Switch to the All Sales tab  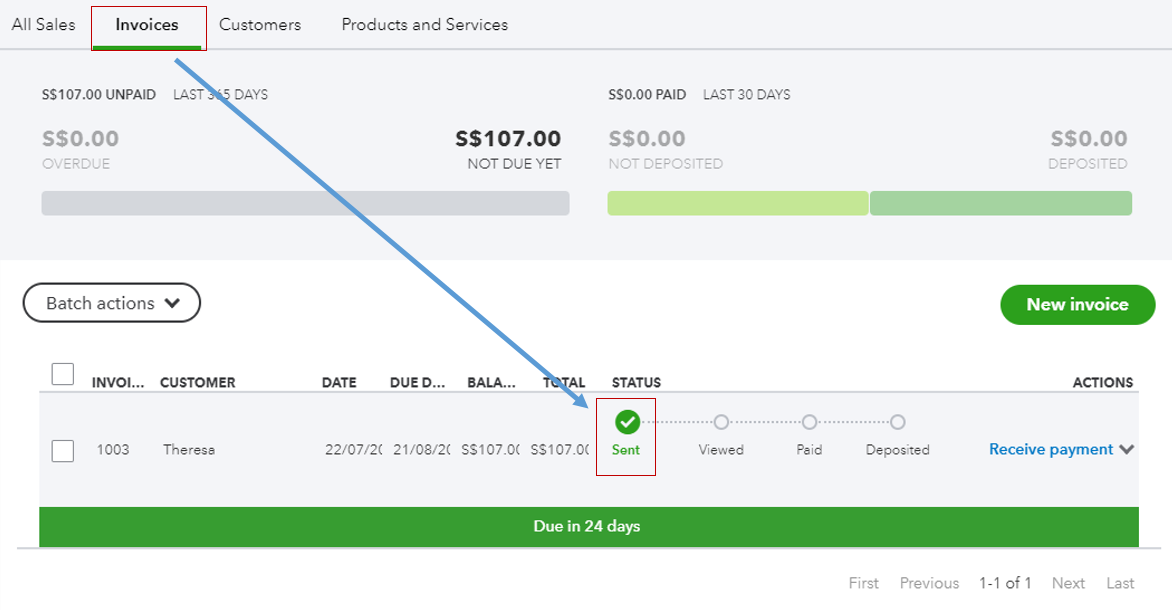click(43, 24)
